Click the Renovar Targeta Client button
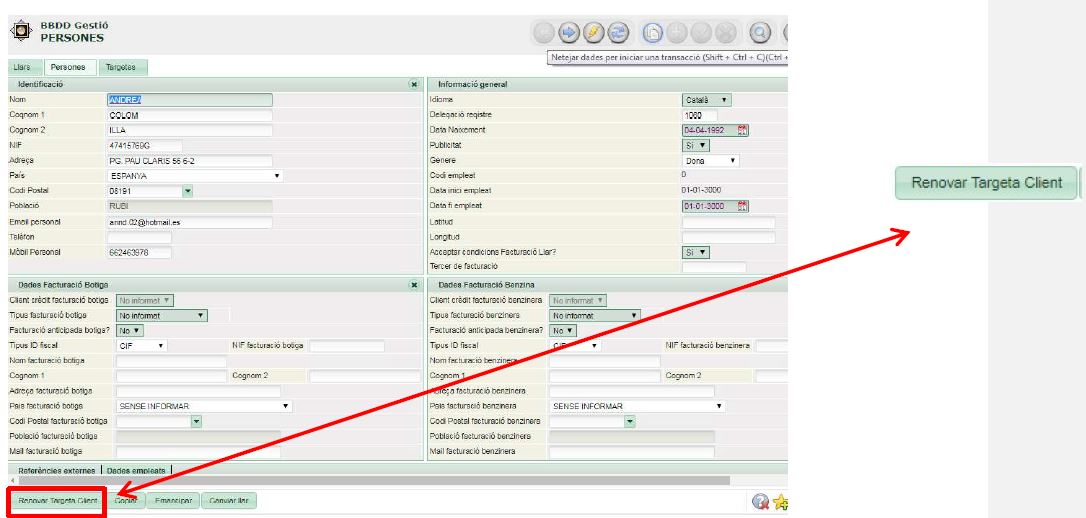The width and height of the screenshot is (1086, 518). pyautogui.click(x=55, y=499)
